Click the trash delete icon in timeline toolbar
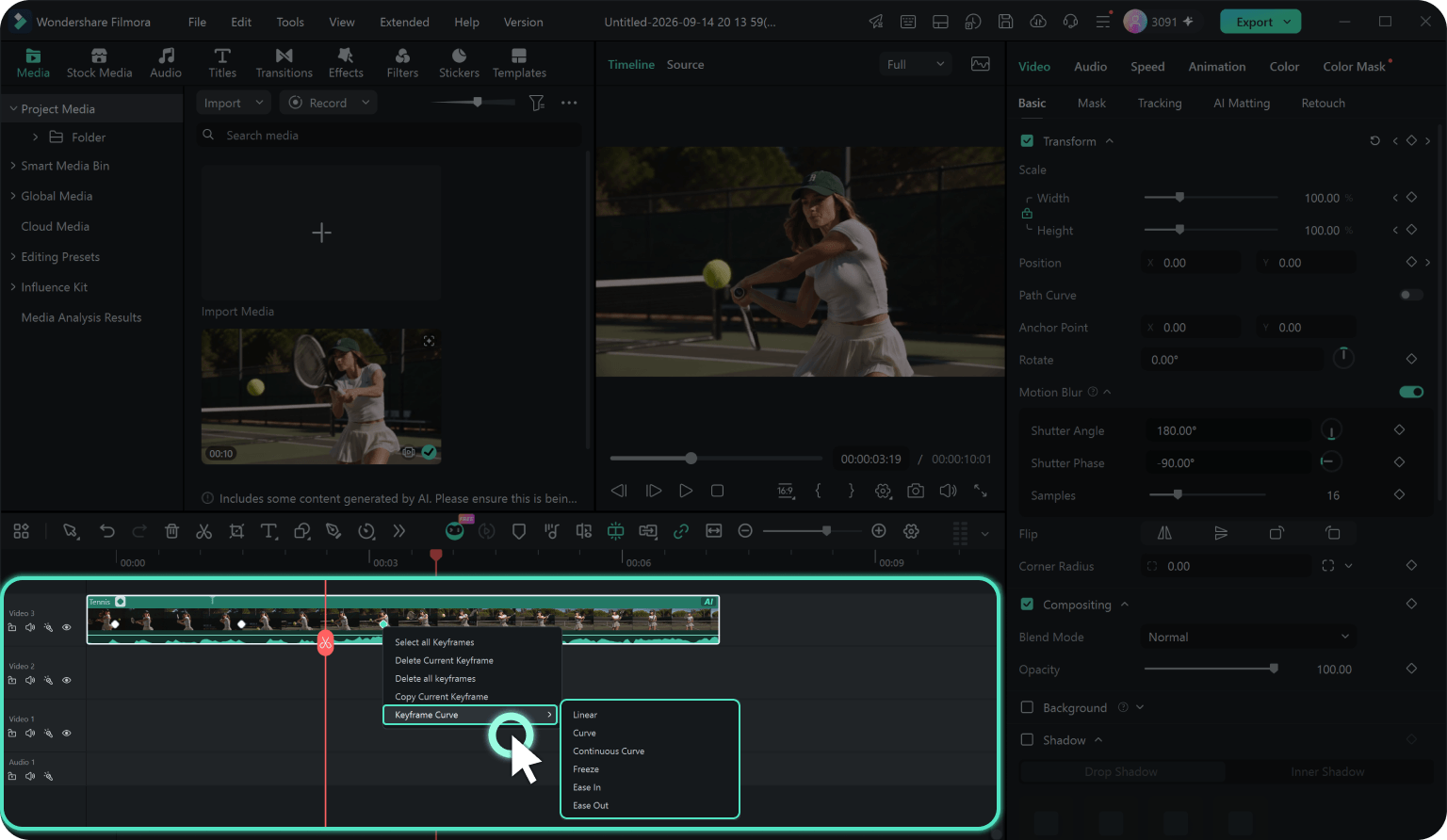The width and height of the screenshot is (1447, 840). pos(171,531)
